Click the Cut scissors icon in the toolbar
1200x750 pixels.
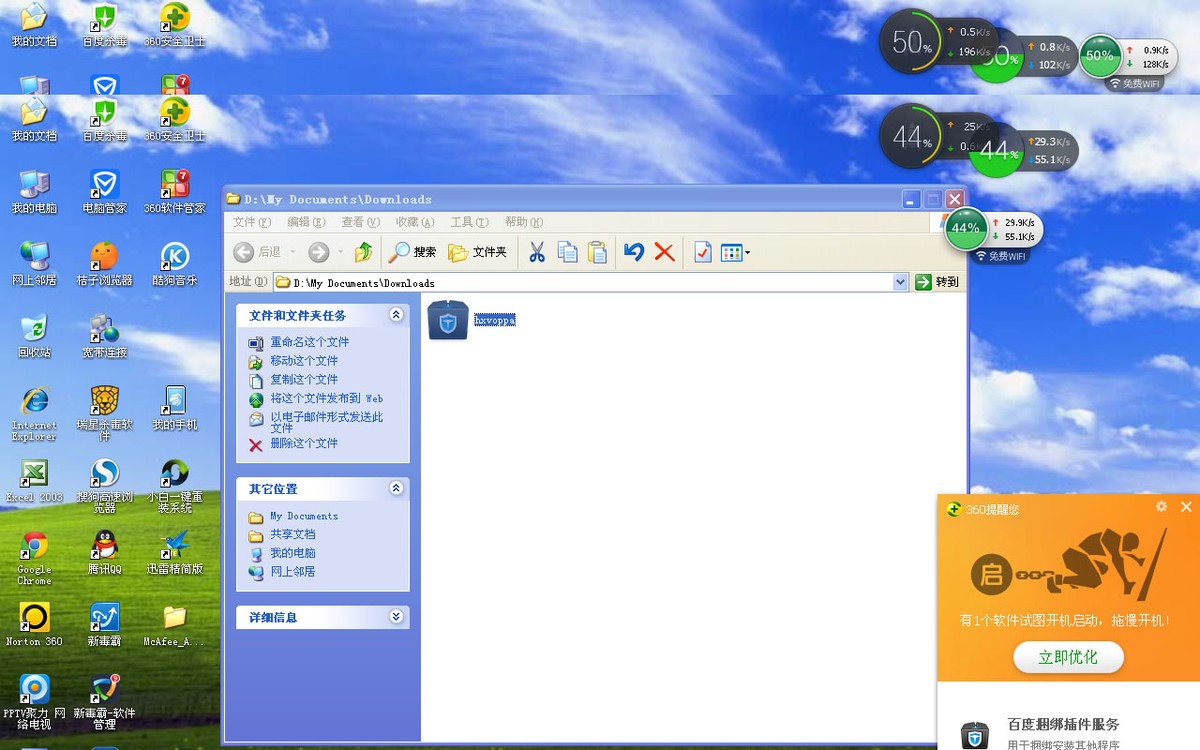point(537,252)
